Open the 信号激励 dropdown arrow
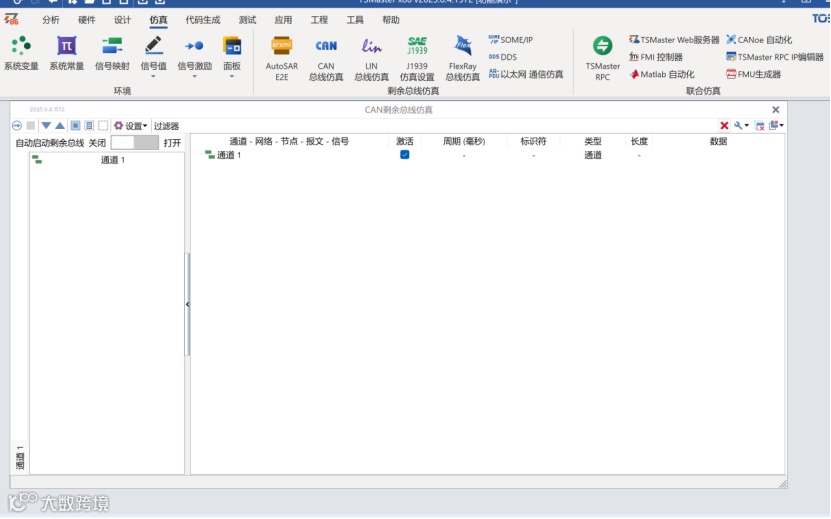 (x=194, y=77)
